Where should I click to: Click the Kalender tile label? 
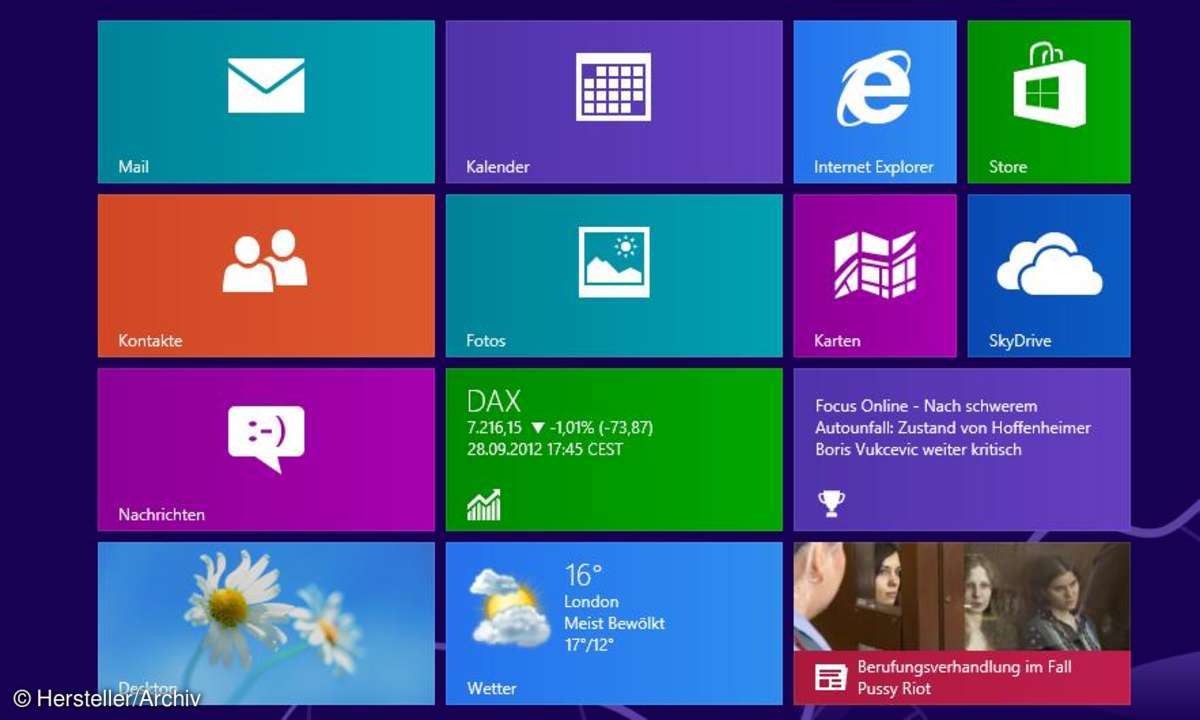click(x=497, y=167)
